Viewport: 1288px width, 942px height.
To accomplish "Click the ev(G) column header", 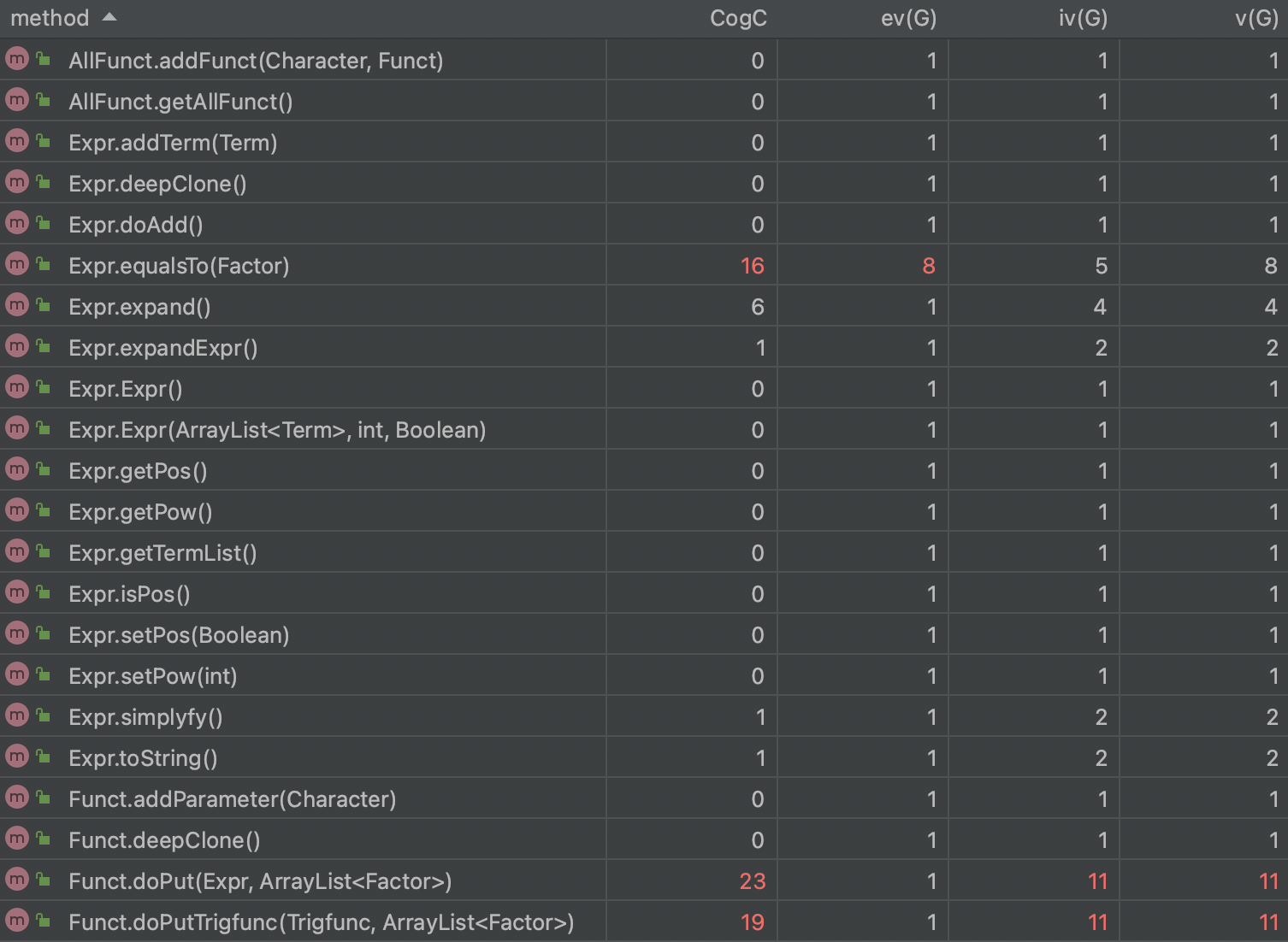I will [x=908, y=18].
